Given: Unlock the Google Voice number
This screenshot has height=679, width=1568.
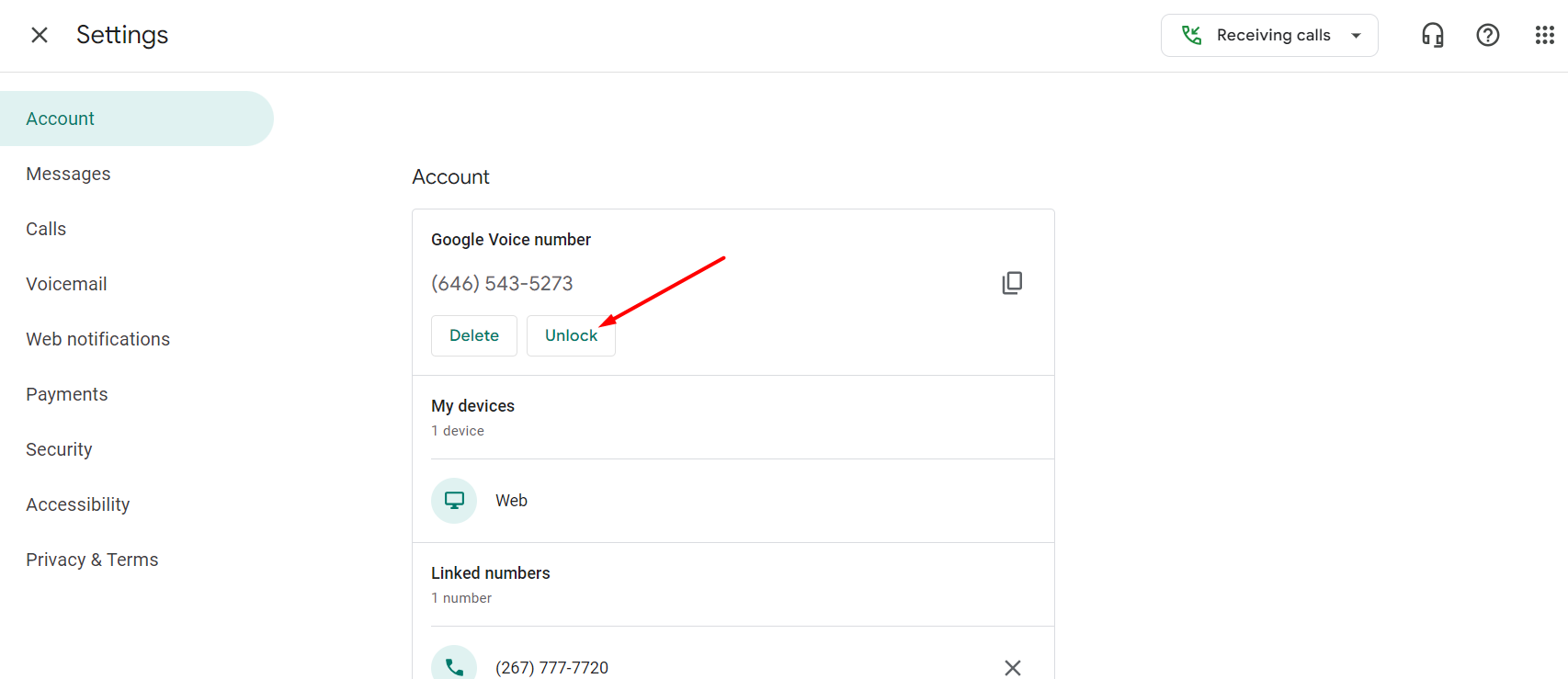Looking at the screenshot, I should click(x=571, y=335).
